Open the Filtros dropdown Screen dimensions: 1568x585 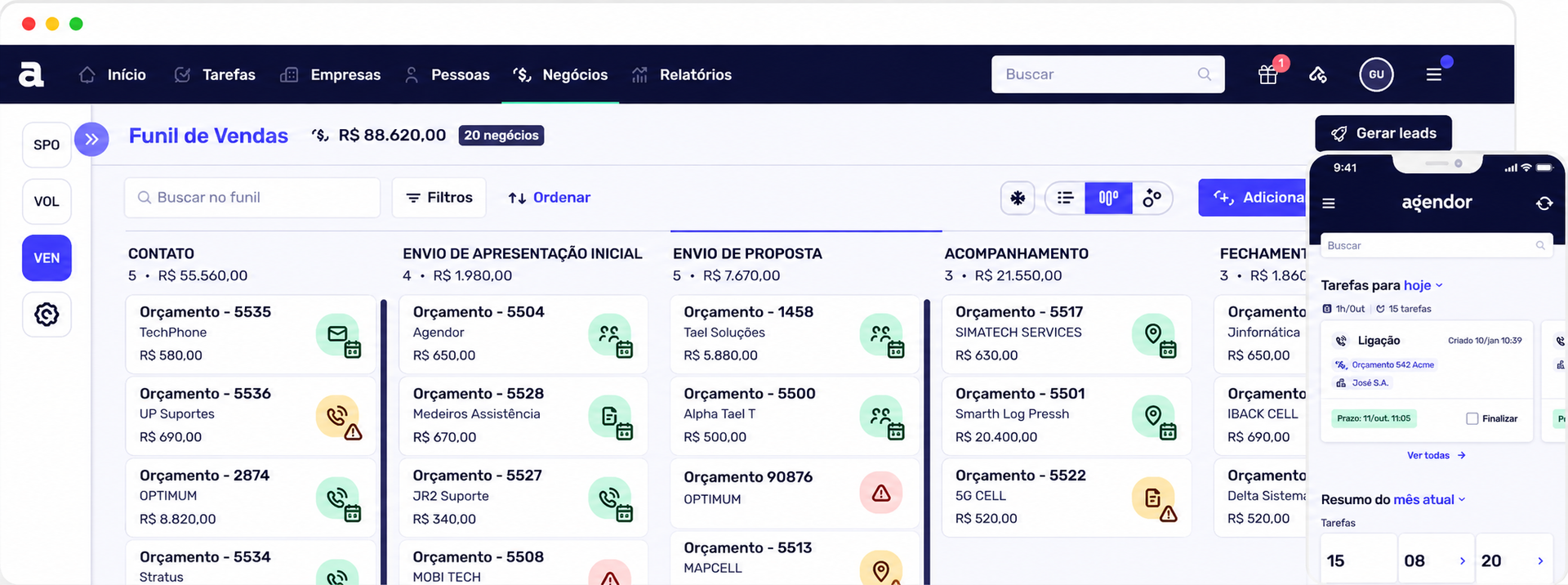click(439, 198)
